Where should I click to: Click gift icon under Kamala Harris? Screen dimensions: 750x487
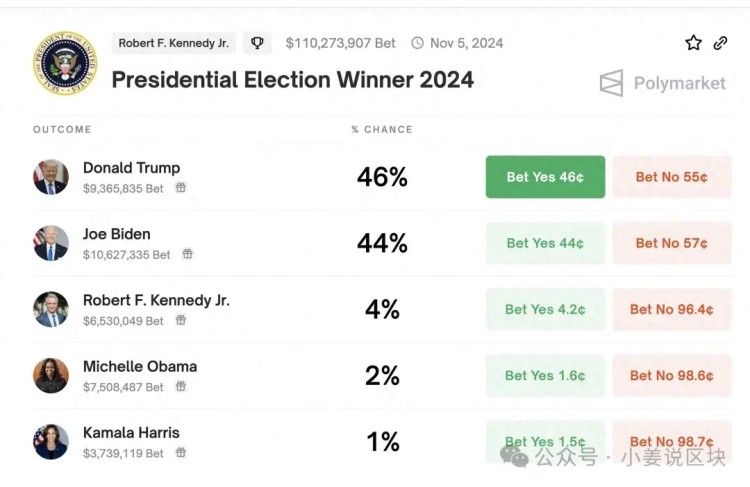tap(181, 452)
